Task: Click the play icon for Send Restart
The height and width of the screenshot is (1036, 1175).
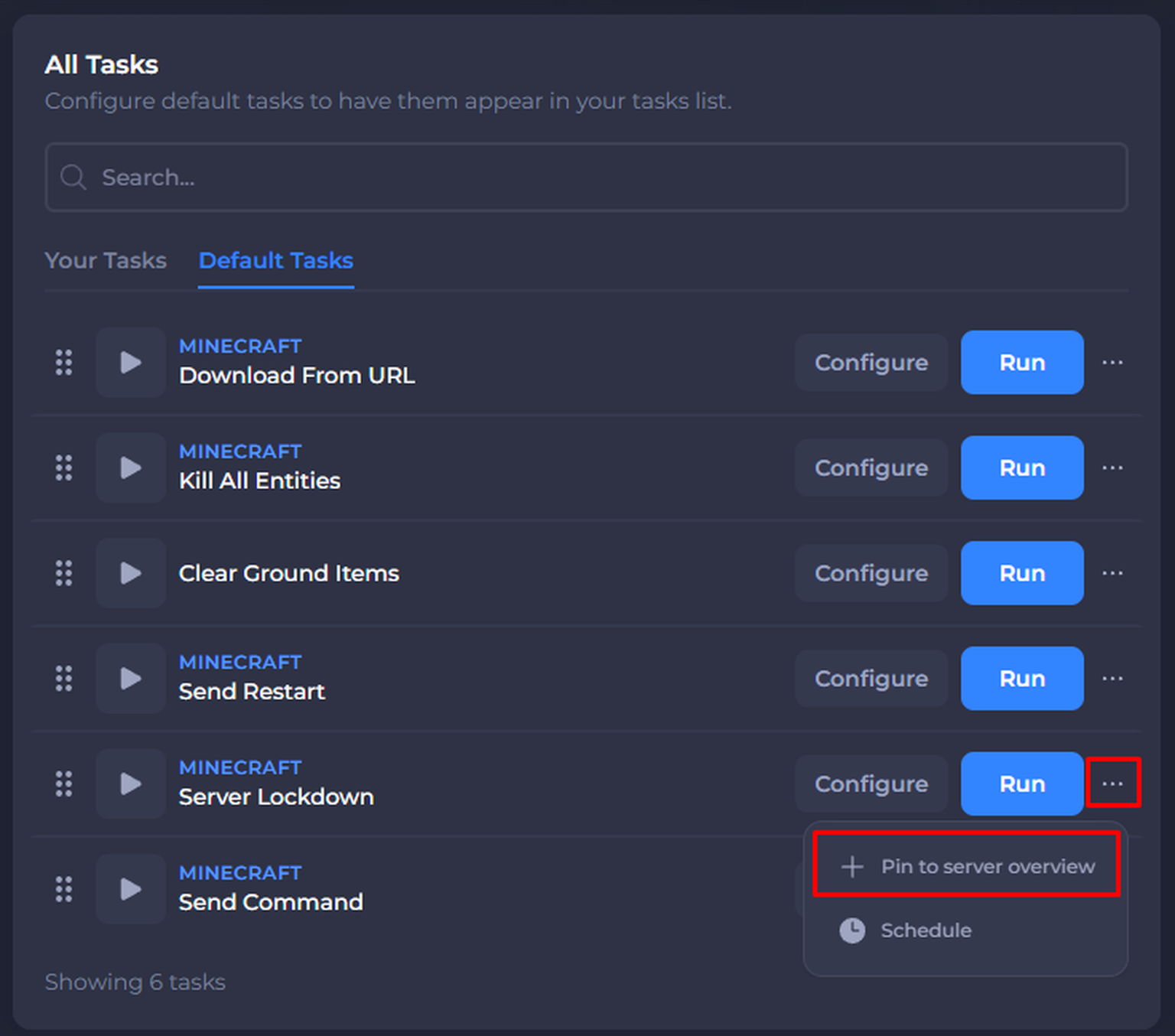Action: (131, 679)
